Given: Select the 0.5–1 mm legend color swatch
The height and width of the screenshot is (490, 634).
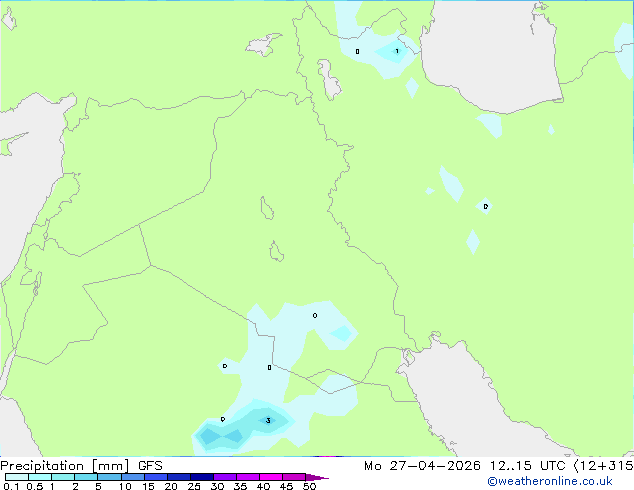Looking at the screenshot, I should [40, 477].
